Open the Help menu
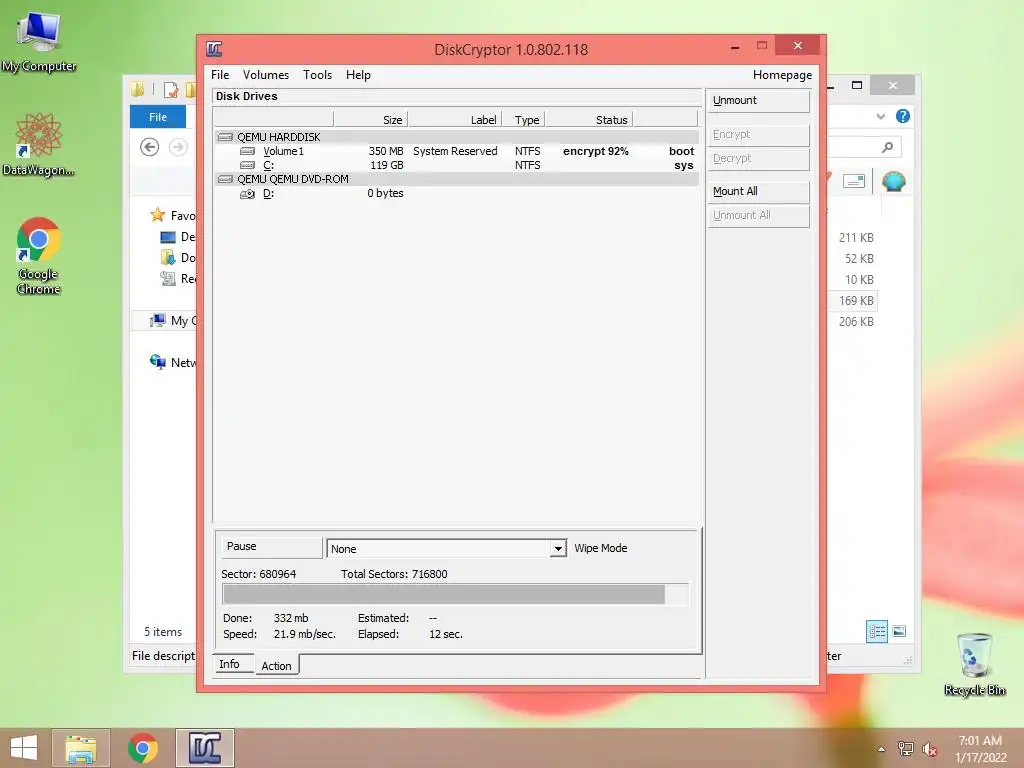Screen dimensions: 1024x768 pos(359,75)
